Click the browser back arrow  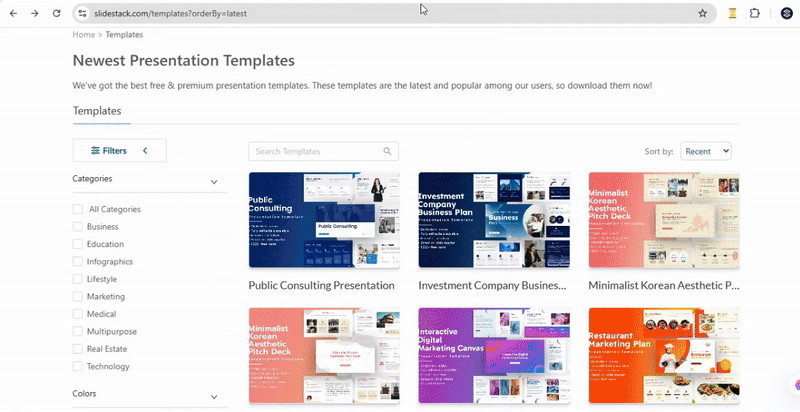point(13,14)
